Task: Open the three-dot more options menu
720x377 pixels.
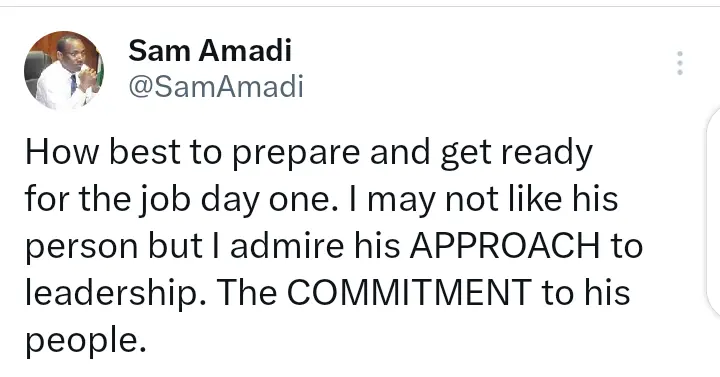Action: pyautogui.click(x=680, y=63)
